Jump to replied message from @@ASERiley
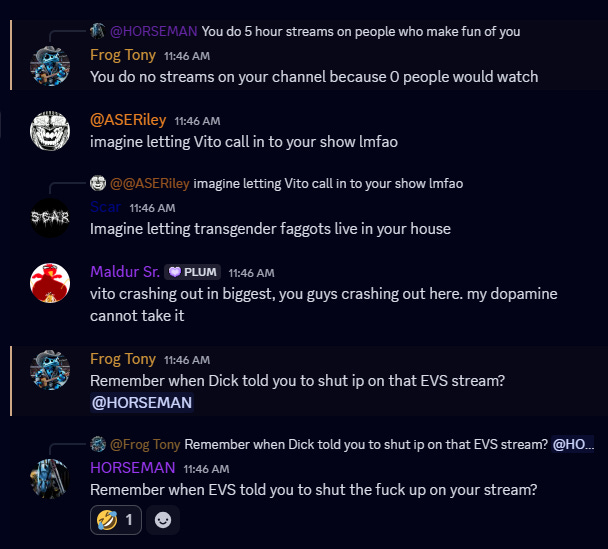 click(x=328, y=183)
